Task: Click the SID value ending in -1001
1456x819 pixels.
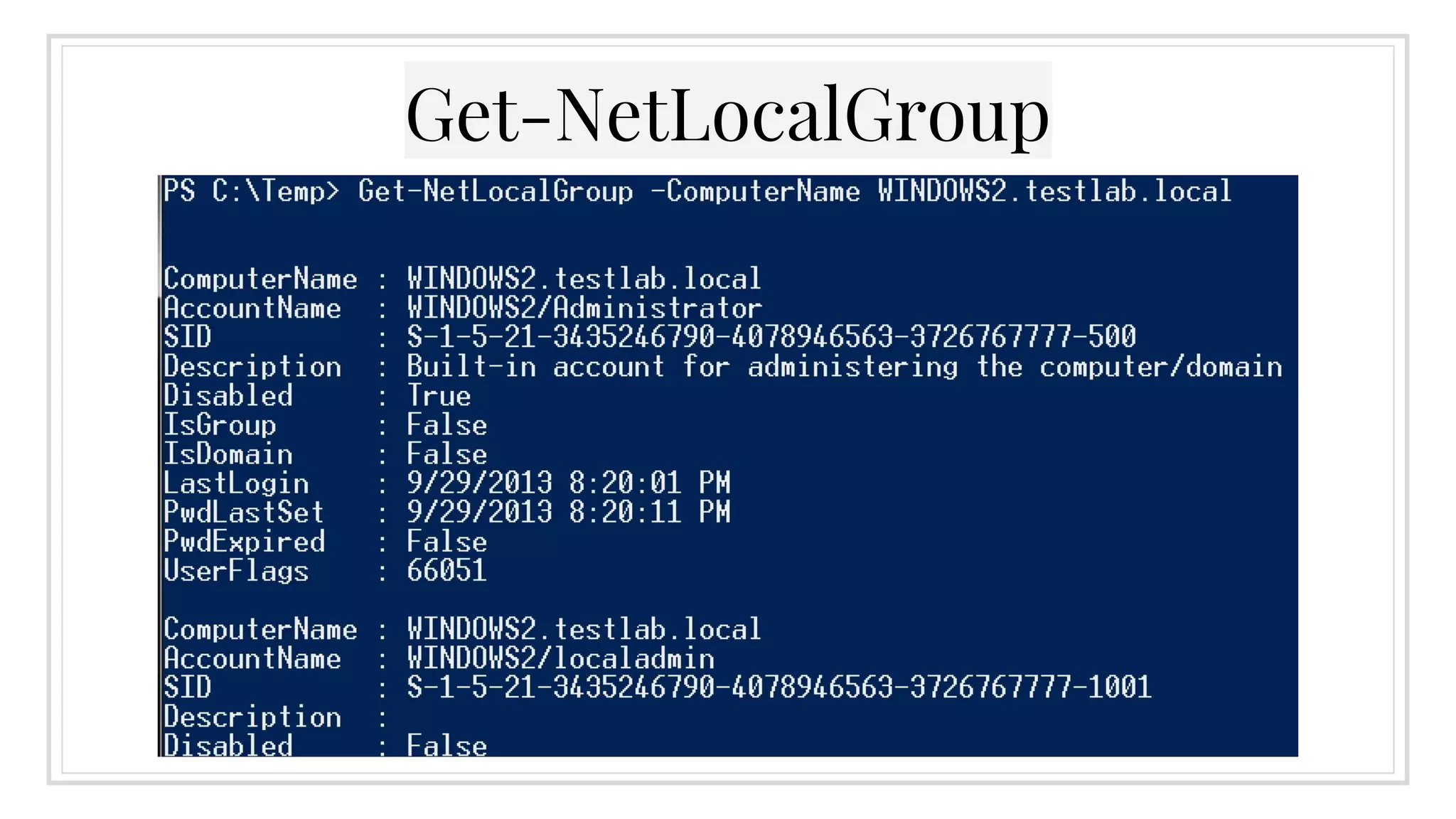Action: [x=779, y=687]
